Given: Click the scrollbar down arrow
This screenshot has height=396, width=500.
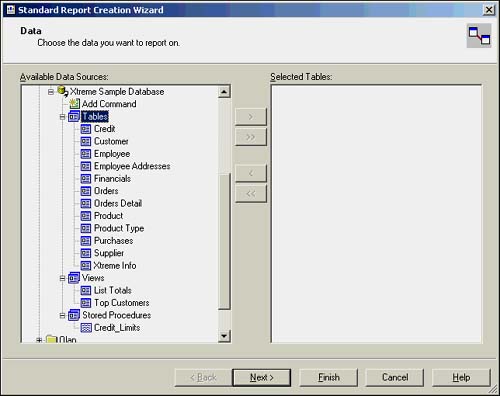Looking at the screenshot, I should click(x=224, y=336).
